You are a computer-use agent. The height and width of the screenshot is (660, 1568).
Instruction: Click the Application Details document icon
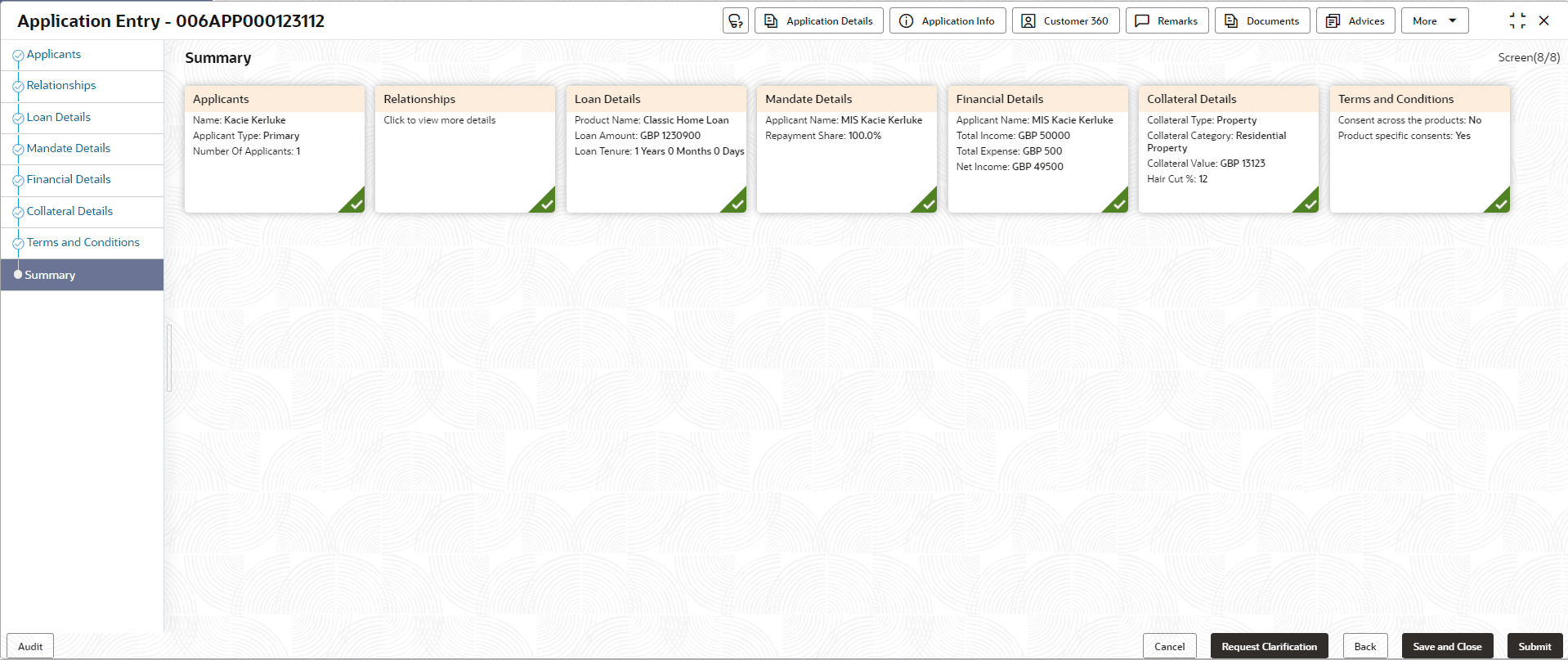pyautogui.click(x=771, y=21)
